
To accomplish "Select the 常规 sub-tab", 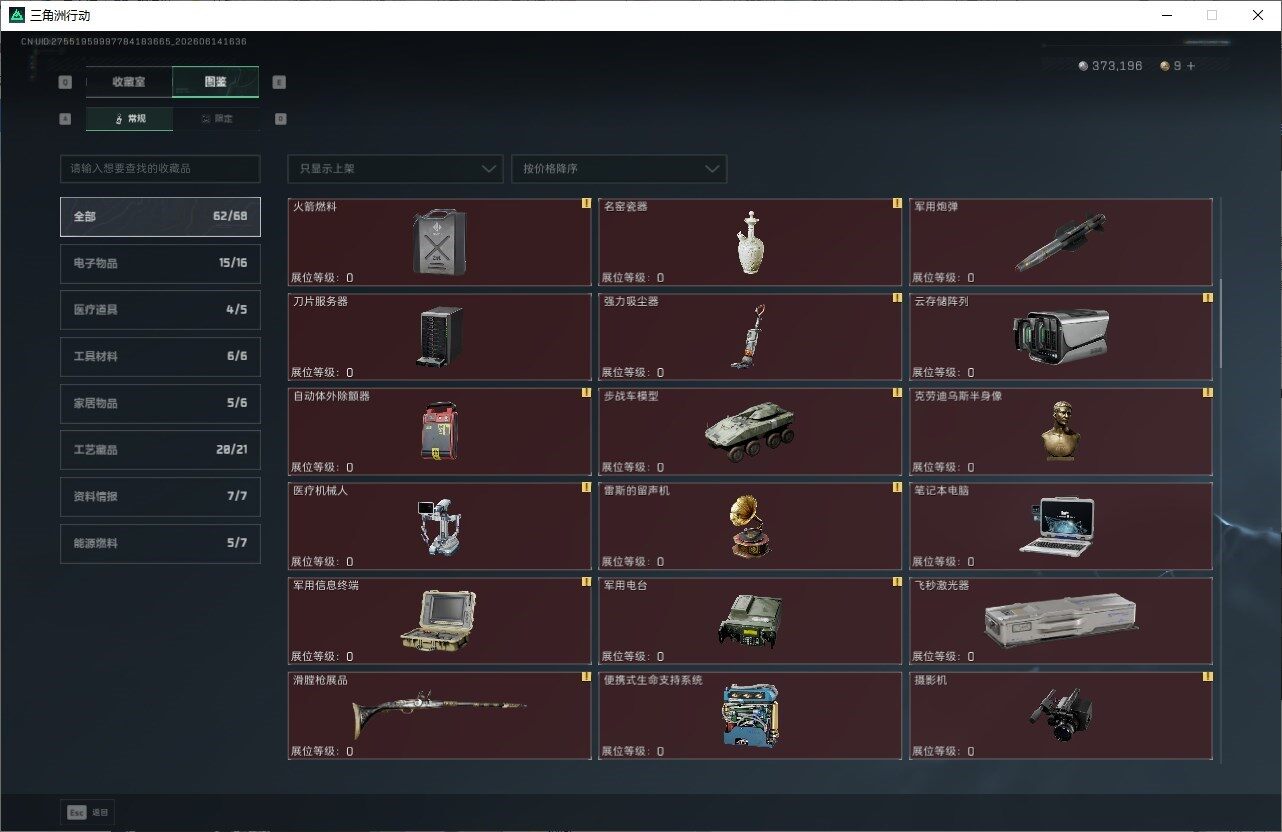I will 129,118.
